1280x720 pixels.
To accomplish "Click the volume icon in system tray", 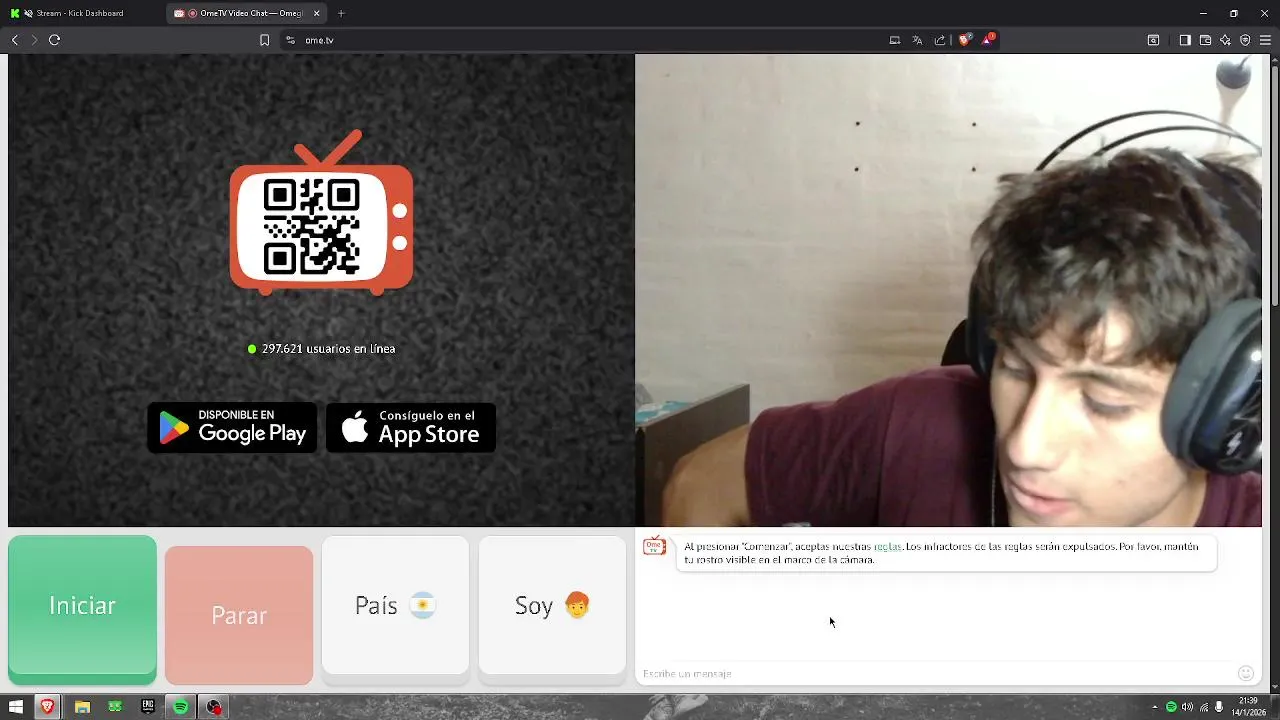I will pos(1186,707).
